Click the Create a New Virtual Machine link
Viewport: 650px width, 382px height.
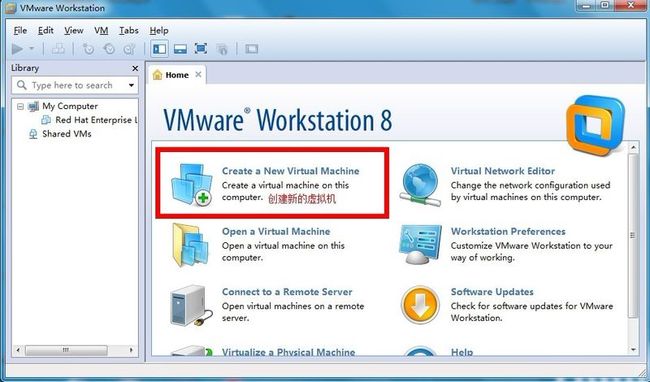click(291, 171)
